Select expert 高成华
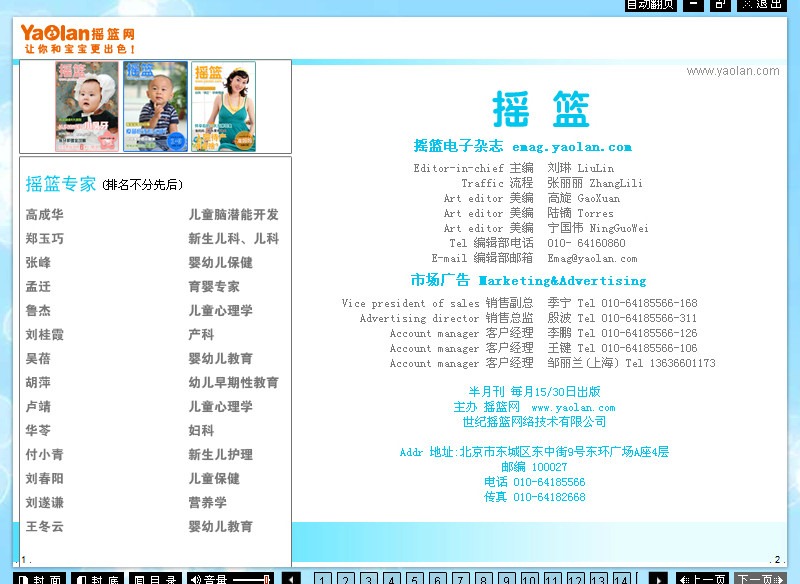 click(45, 214)
